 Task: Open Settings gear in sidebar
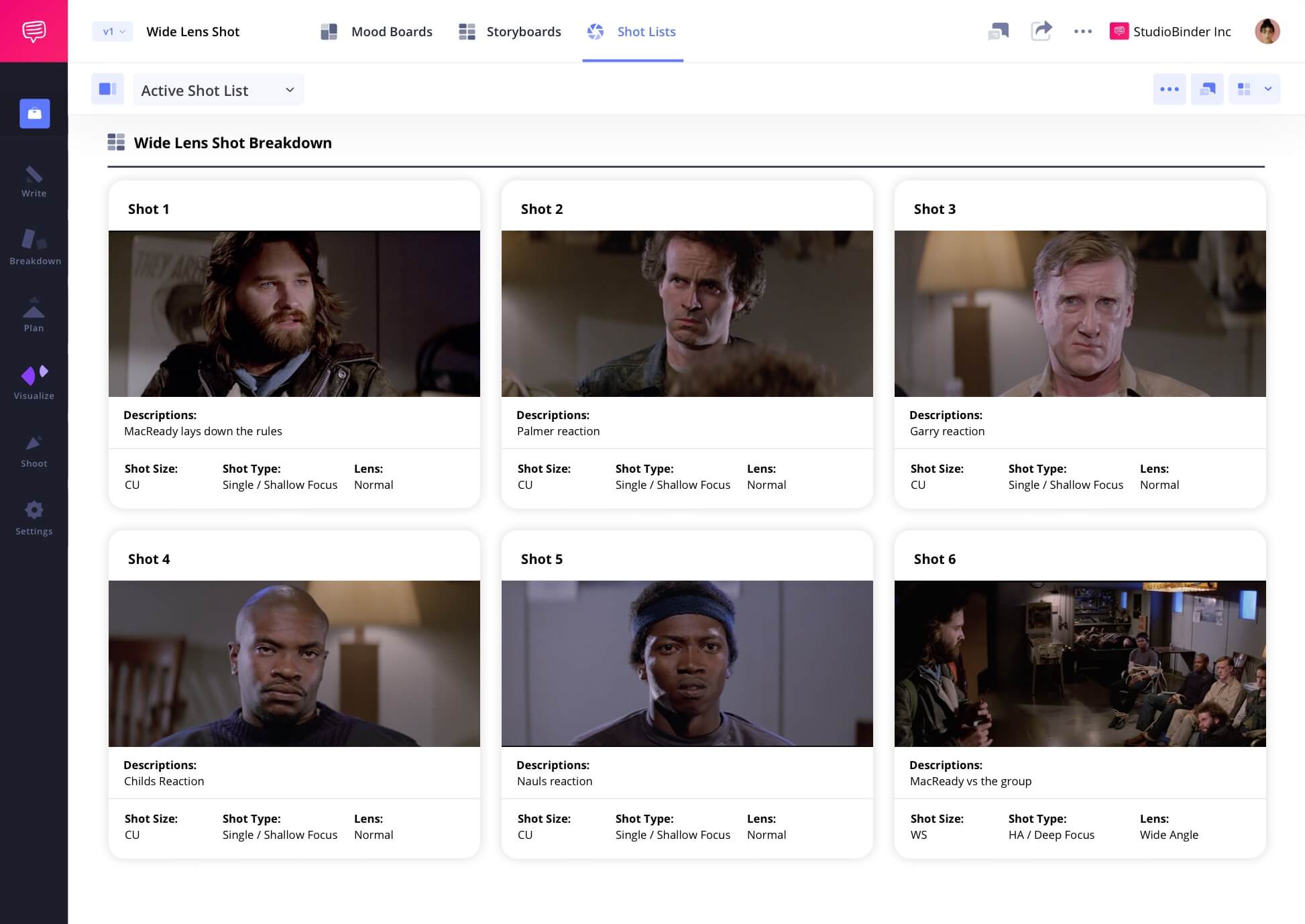pyautogui.click(x=34, y=518)
